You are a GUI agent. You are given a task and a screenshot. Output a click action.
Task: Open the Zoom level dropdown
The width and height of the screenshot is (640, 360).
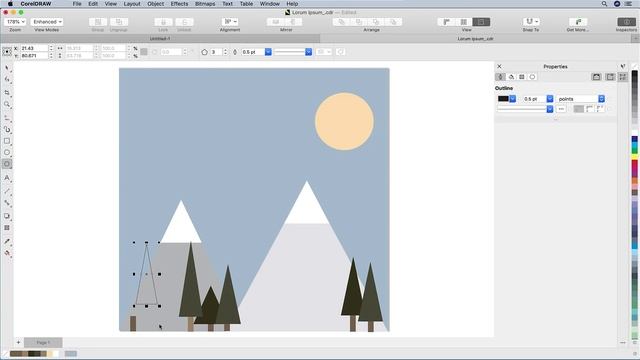pos(16,22)
